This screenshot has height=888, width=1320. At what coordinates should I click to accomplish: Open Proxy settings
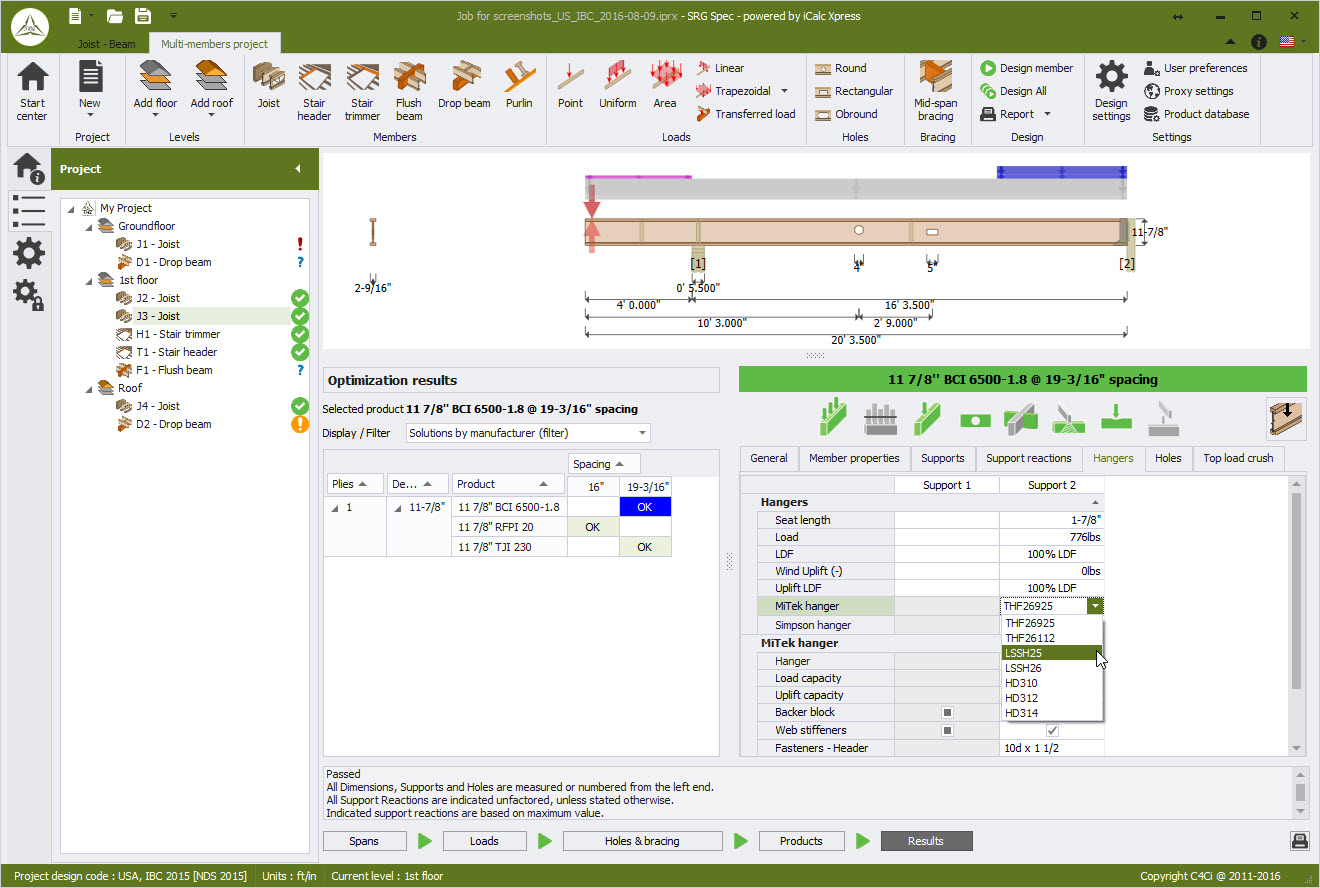(1189, 91)
